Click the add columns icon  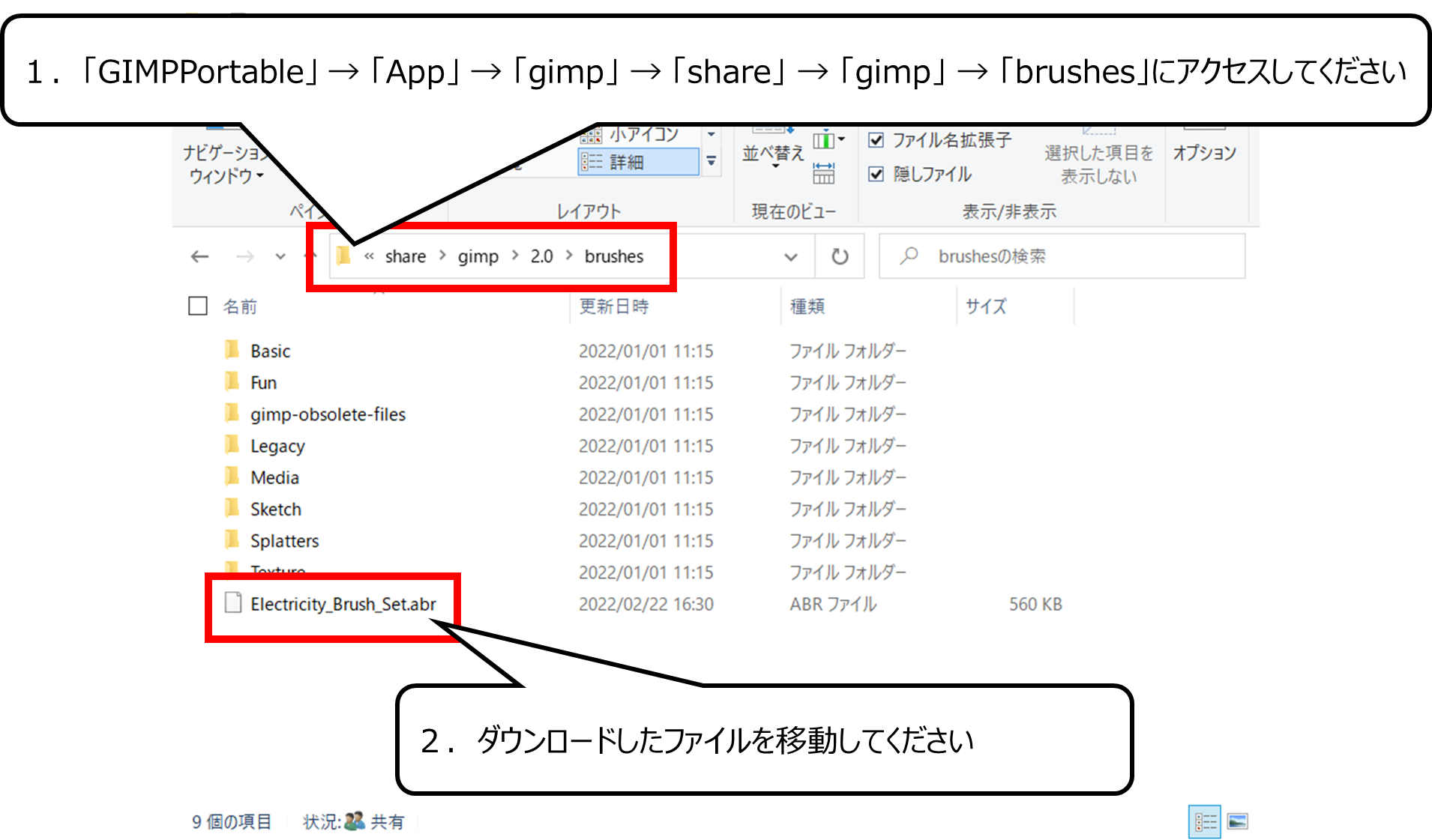click(828, 140)
